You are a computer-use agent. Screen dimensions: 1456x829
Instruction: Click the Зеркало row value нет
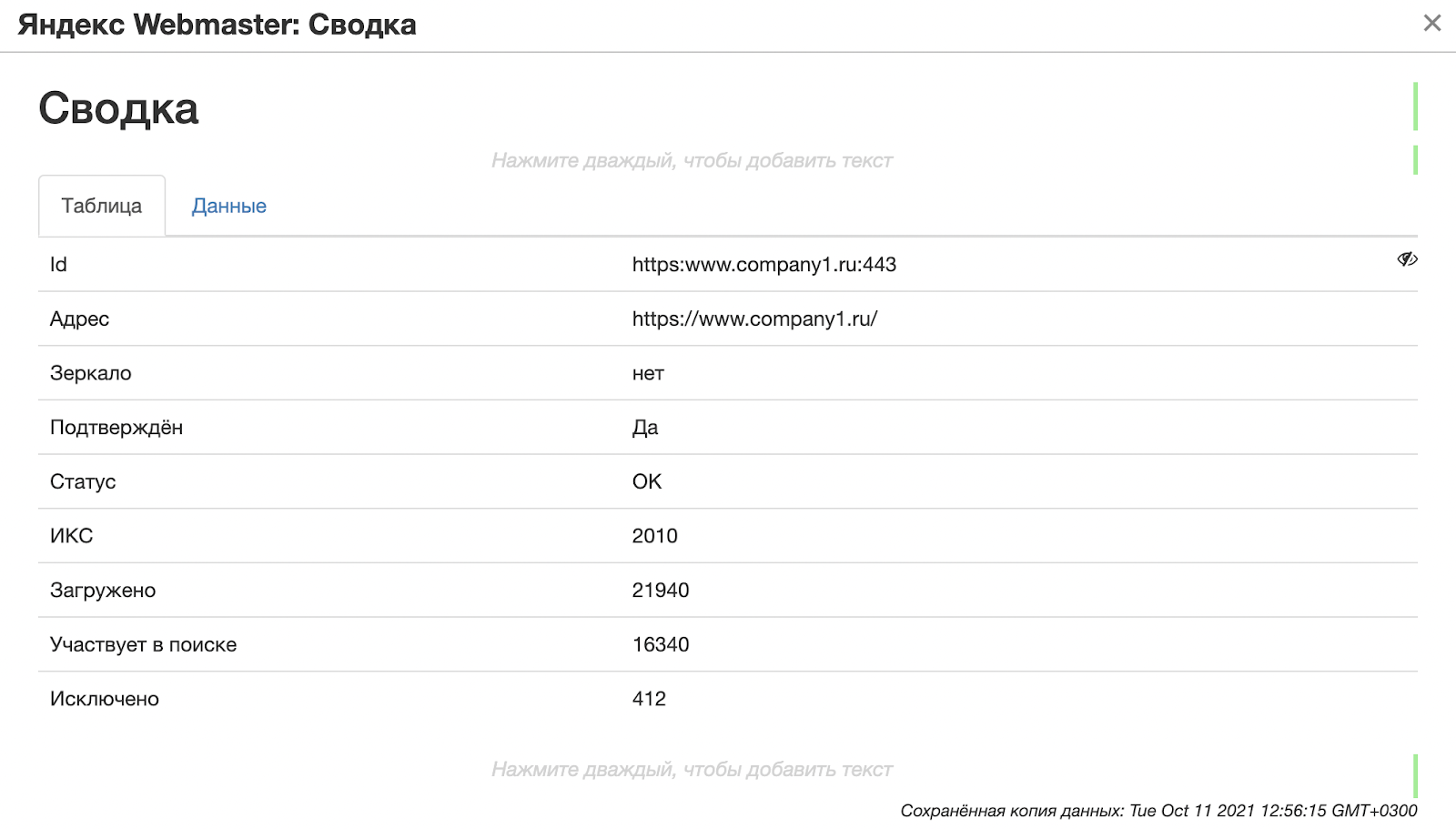point(648,374)
